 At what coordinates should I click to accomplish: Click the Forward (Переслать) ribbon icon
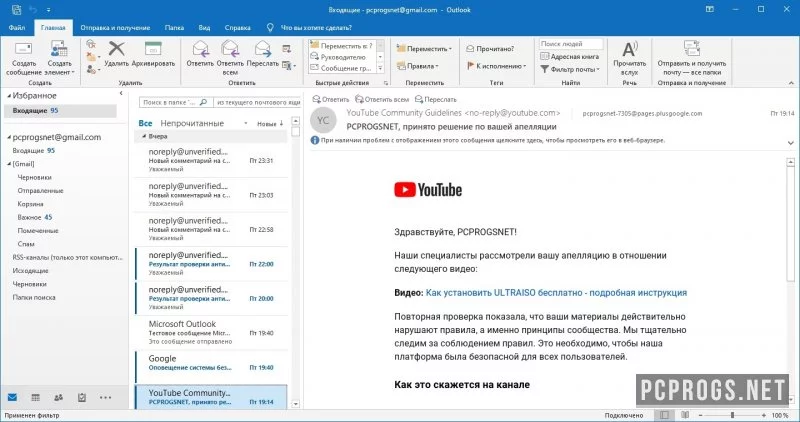click(x=262, y=49)
